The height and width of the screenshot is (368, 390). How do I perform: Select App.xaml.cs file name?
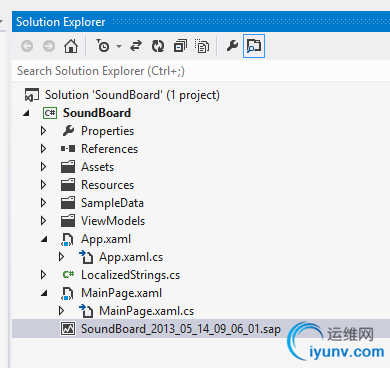coord(131,257)
